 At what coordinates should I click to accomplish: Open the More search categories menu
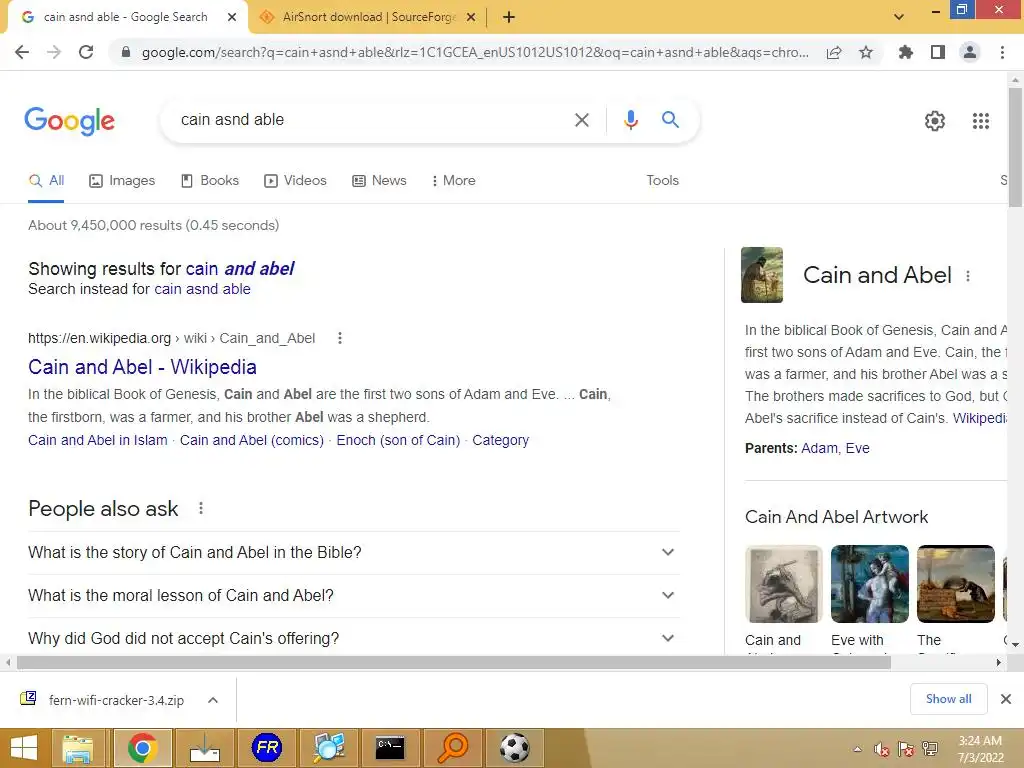tap(453, 181)
